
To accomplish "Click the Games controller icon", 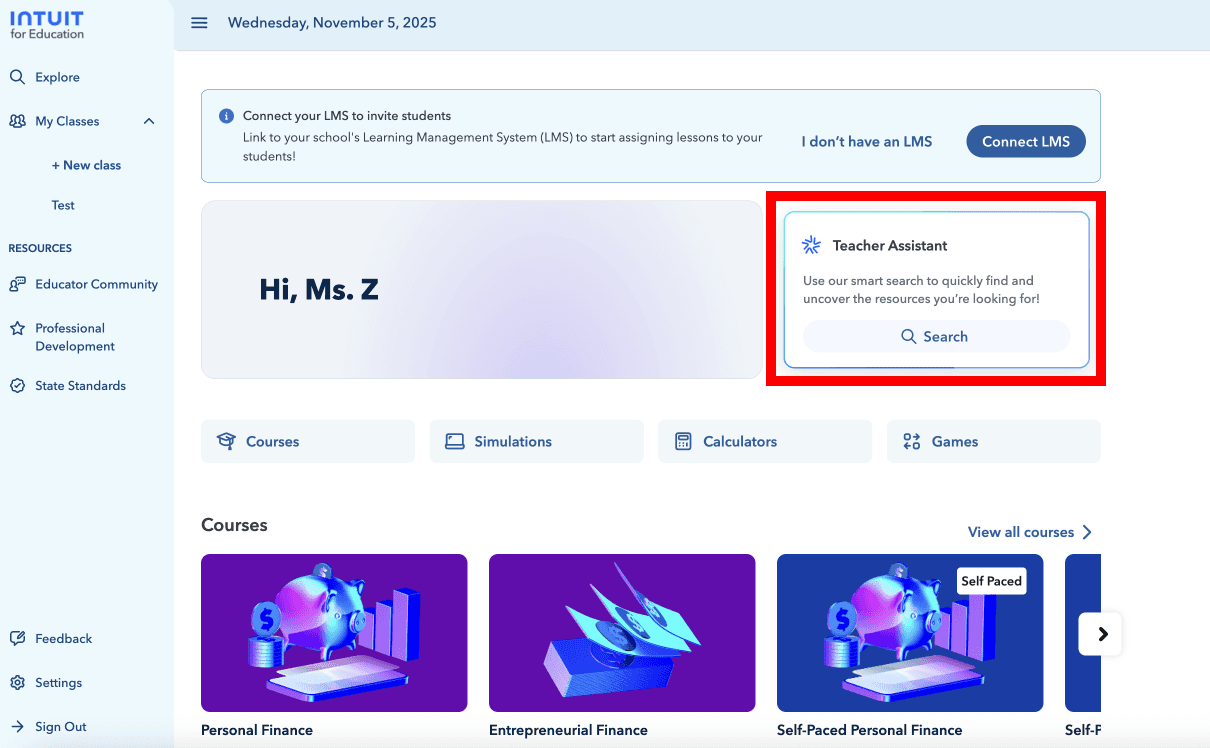I will click(911, 440).
